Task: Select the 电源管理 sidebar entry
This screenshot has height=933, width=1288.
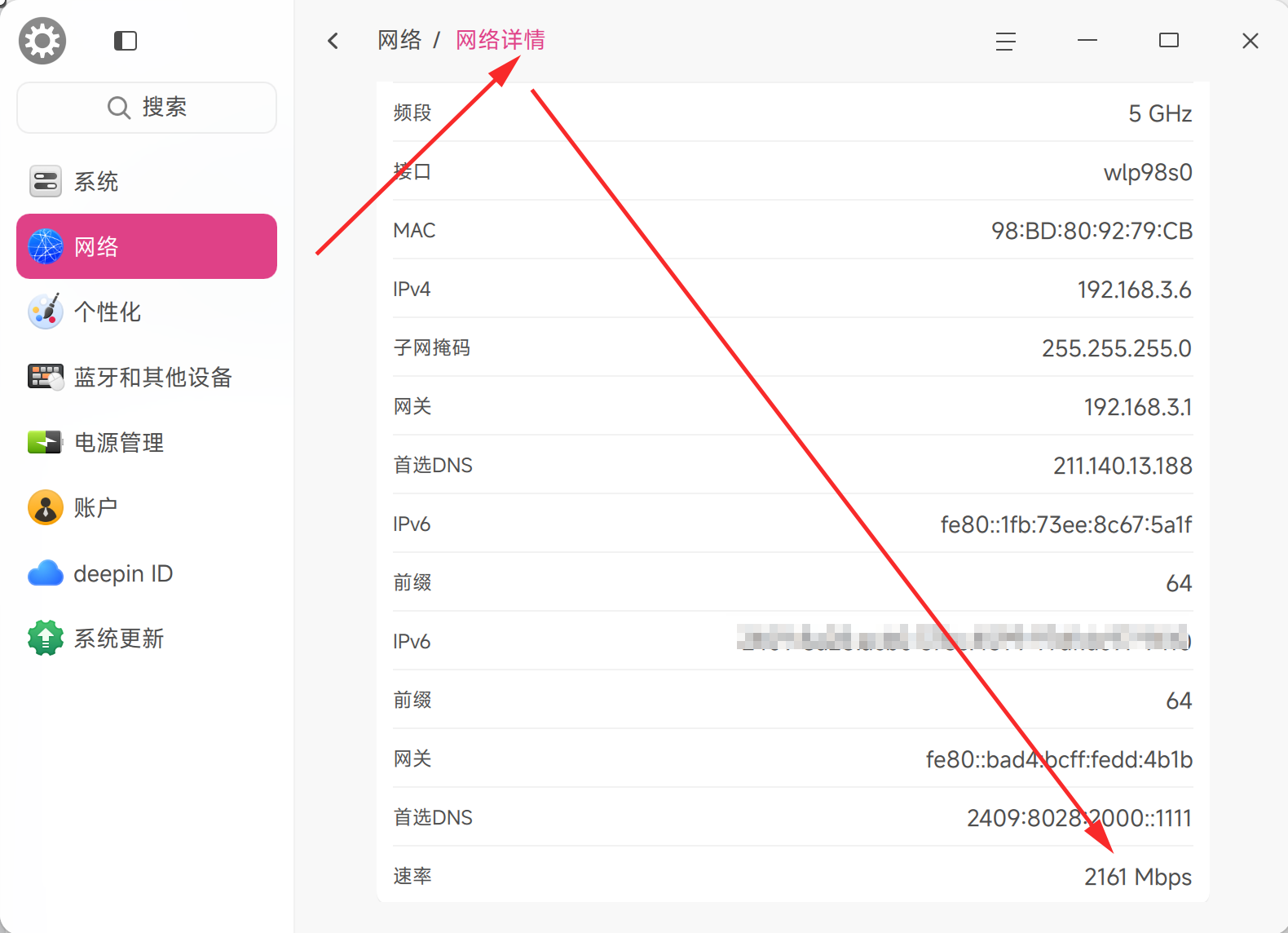Action: pyautogui.click(x=119, y=443)
